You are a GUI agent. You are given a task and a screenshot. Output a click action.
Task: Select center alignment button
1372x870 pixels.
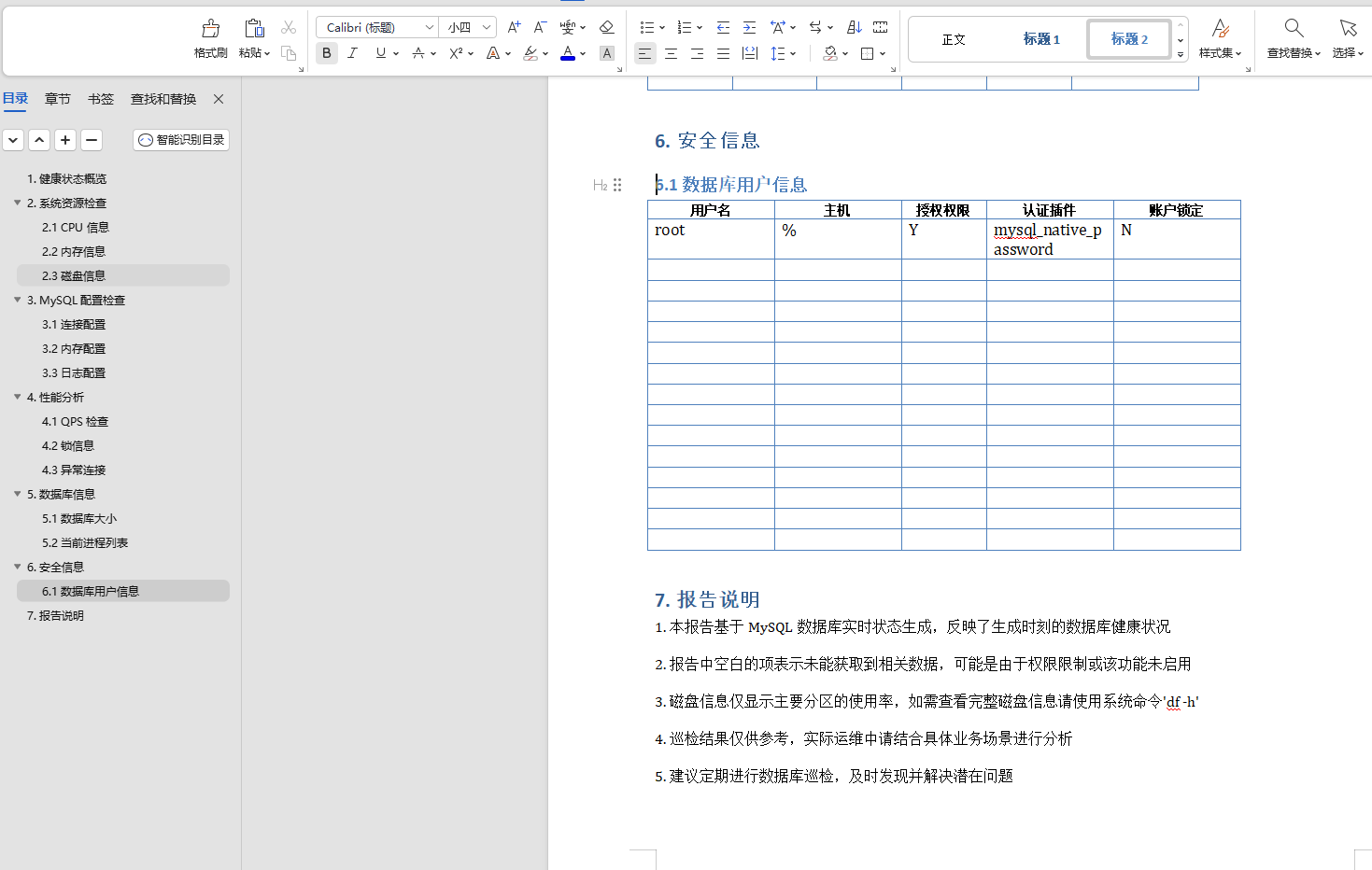click(x=671, y=53)
